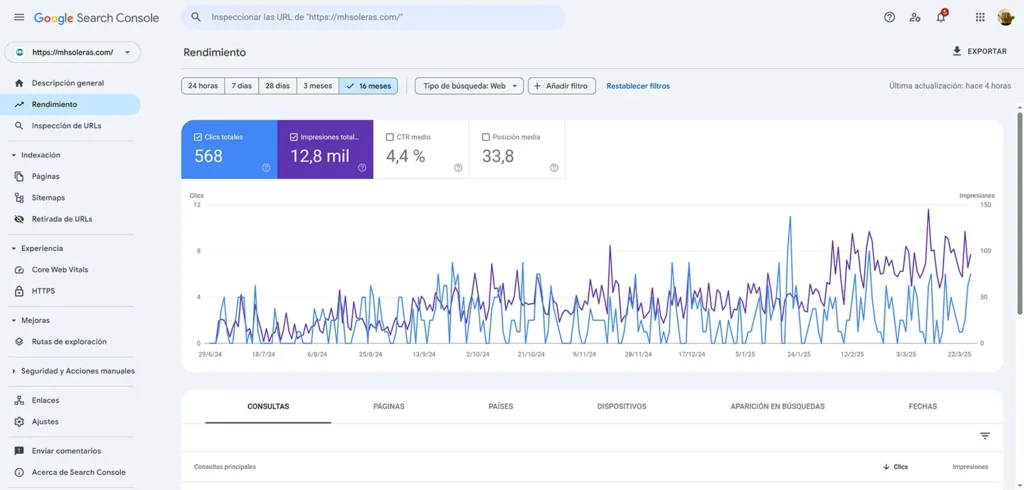Switch to the PÁGINAS tab
The height and width of the screenshot is (490, 1024).
click(x=388, y=407)
